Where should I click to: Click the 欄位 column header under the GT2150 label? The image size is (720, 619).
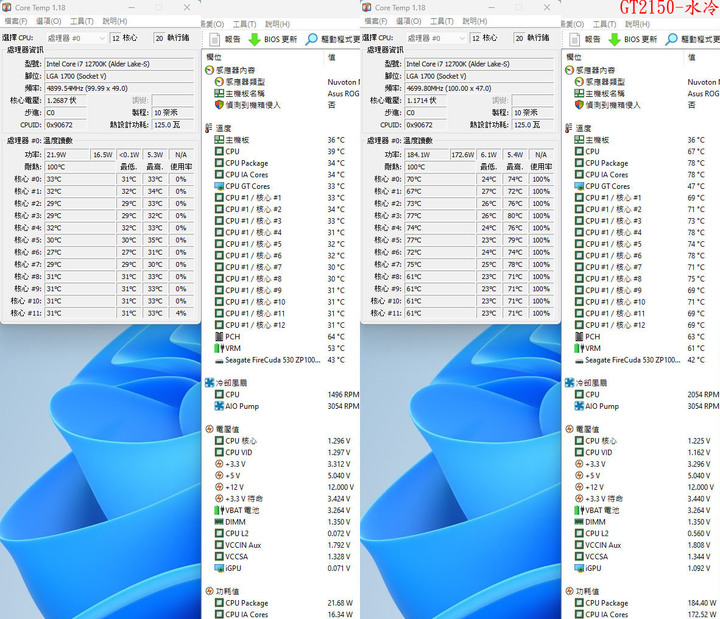(574, 57)
